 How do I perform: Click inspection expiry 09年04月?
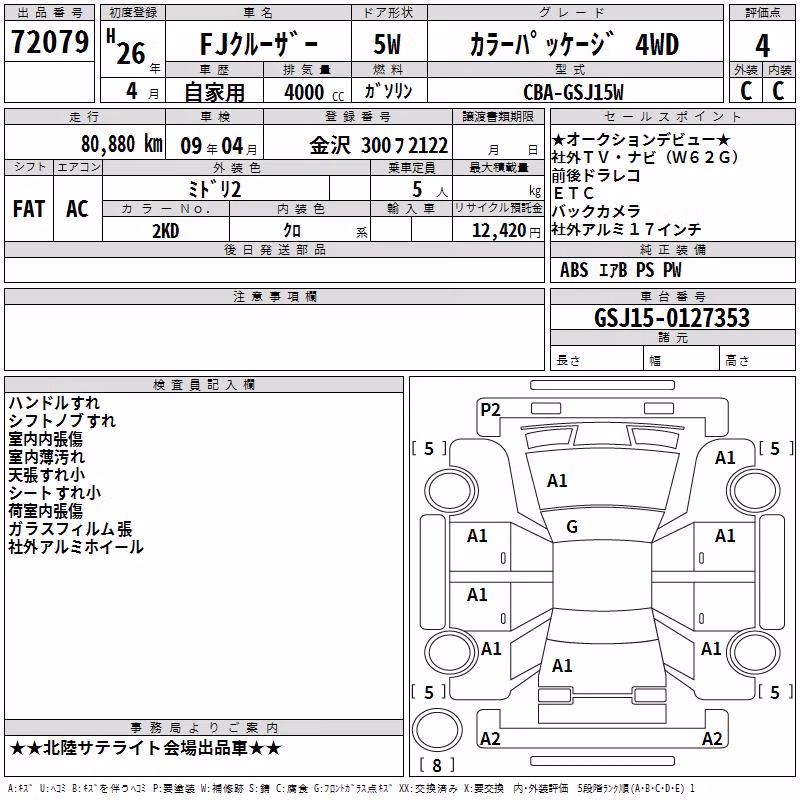pos(218,146)
